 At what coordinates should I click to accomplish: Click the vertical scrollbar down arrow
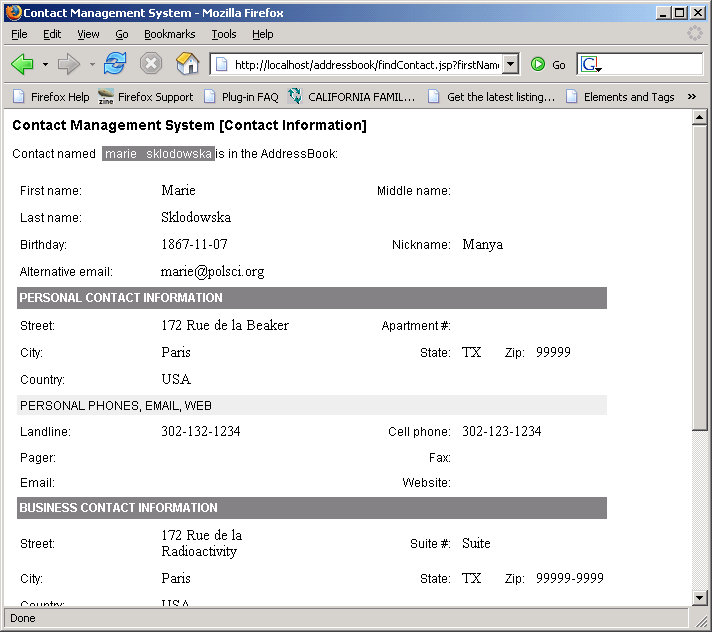click(700, 597)
